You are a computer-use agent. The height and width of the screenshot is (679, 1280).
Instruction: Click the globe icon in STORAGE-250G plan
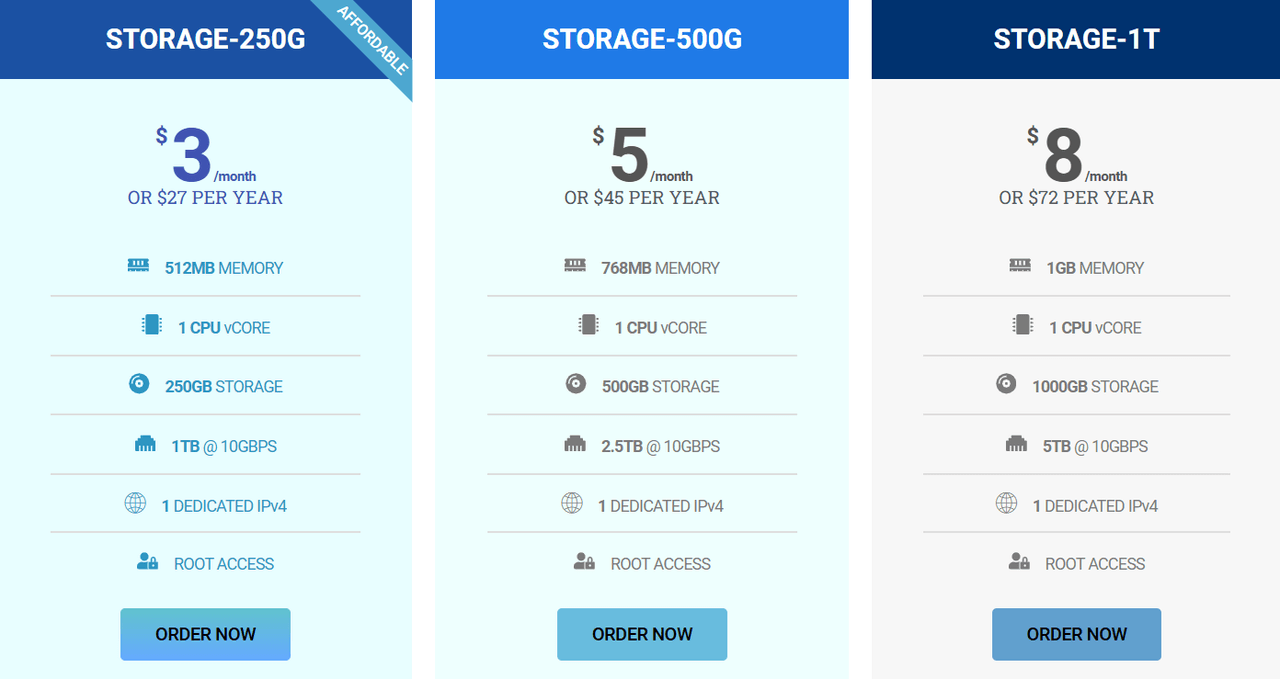coord(135,503)
